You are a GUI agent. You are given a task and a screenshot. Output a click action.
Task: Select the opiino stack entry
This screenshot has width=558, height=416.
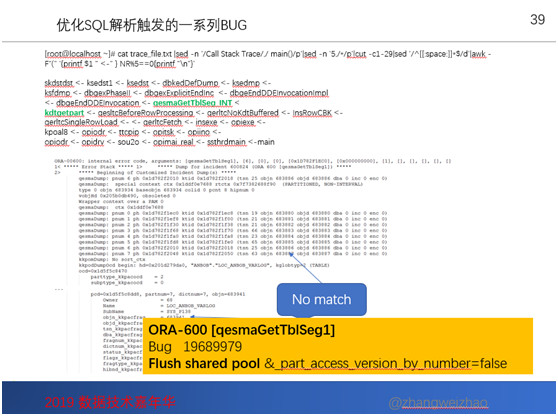click(199, 132)
